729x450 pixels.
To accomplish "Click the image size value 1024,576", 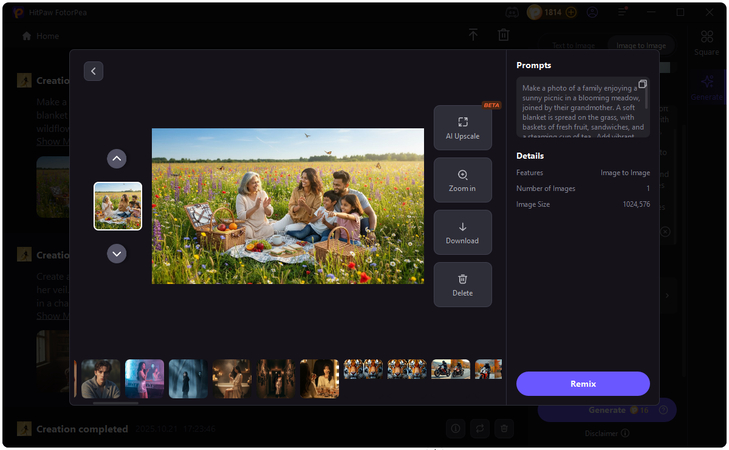I will click(636, 204).
